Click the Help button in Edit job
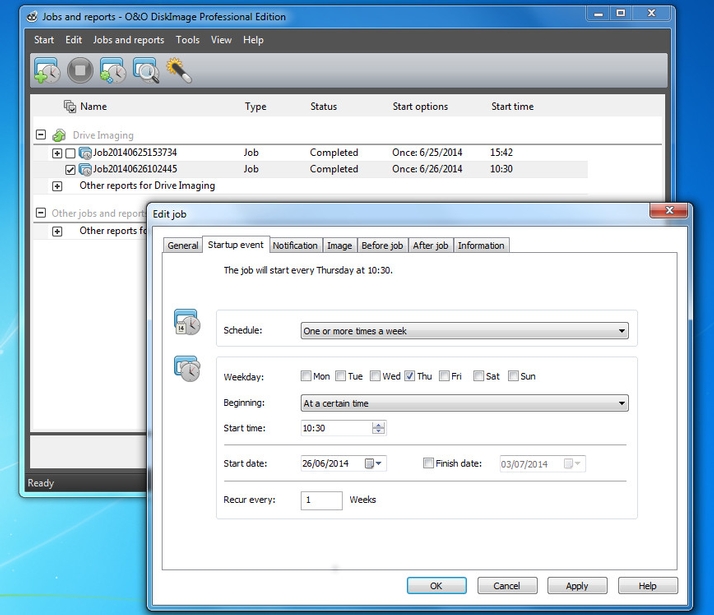The image size is (714, 615). (x=648, y=586)
